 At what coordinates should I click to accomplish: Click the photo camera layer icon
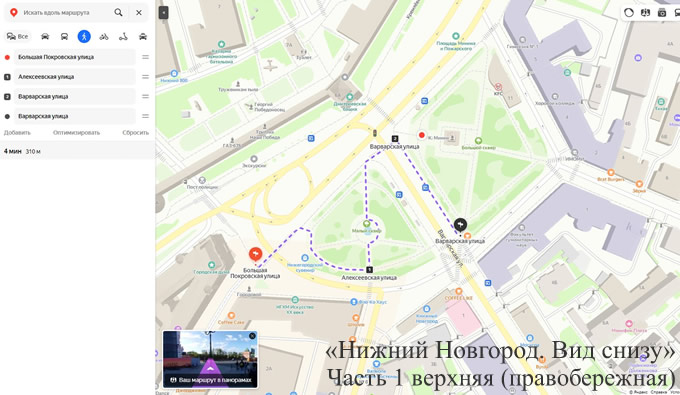coord(662,13)
